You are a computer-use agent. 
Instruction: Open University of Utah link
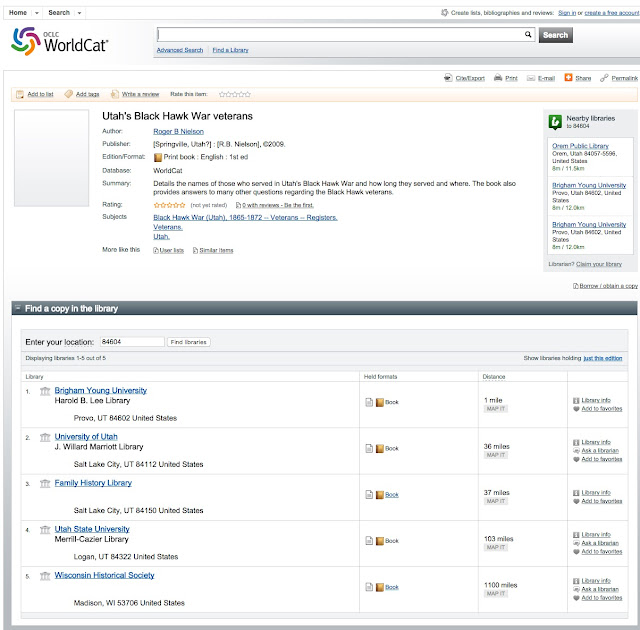point(86,437)
